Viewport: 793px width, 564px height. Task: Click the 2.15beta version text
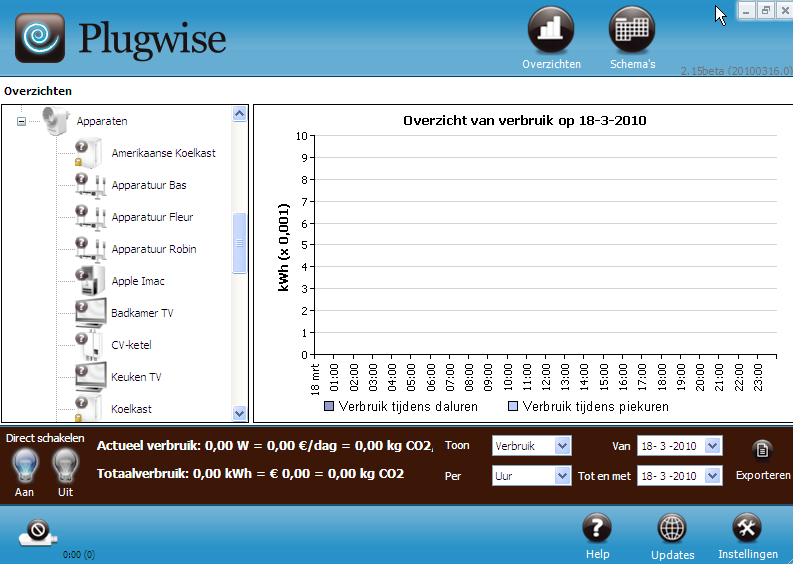point(736,71)
